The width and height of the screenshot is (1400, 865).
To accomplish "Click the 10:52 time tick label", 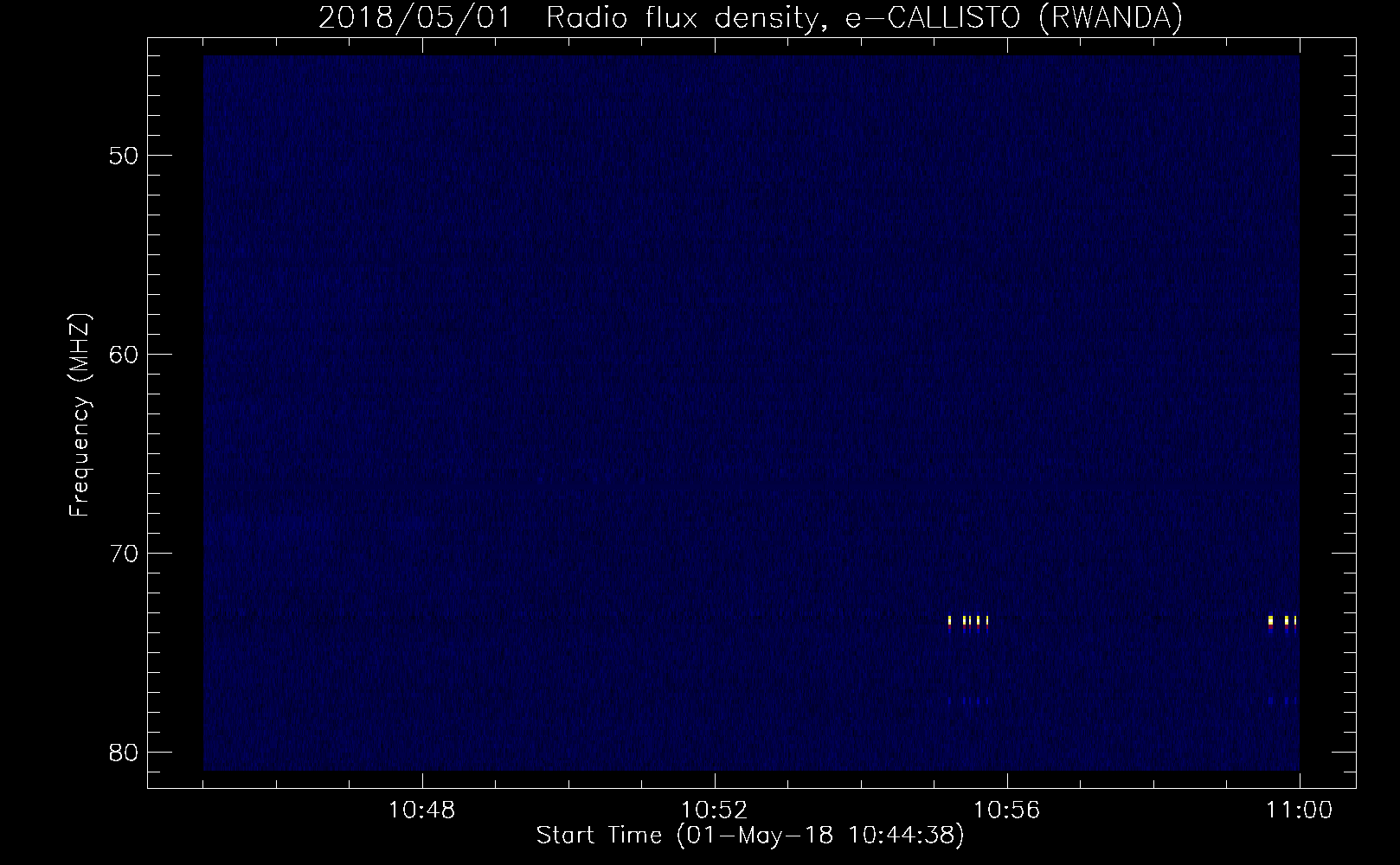I will [714, 811].
